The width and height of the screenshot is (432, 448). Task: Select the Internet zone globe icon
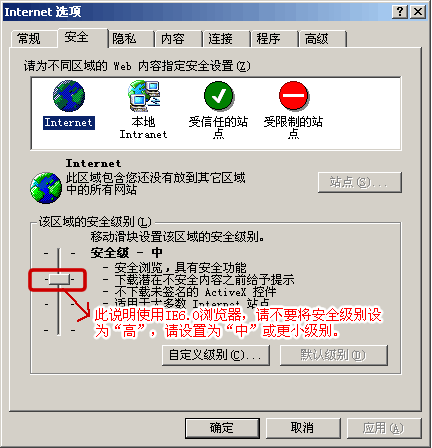[69, 96]
